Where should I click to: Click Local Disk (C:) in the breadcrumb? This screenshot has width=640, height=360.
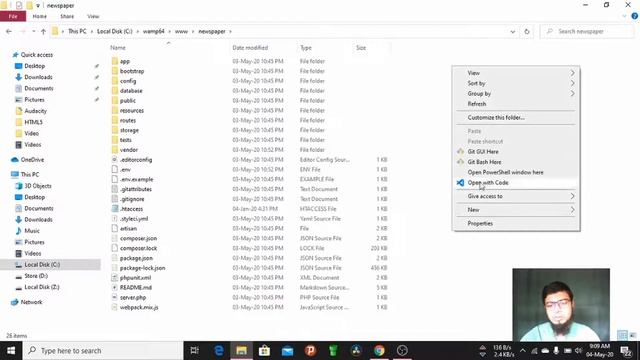[115, 31]
